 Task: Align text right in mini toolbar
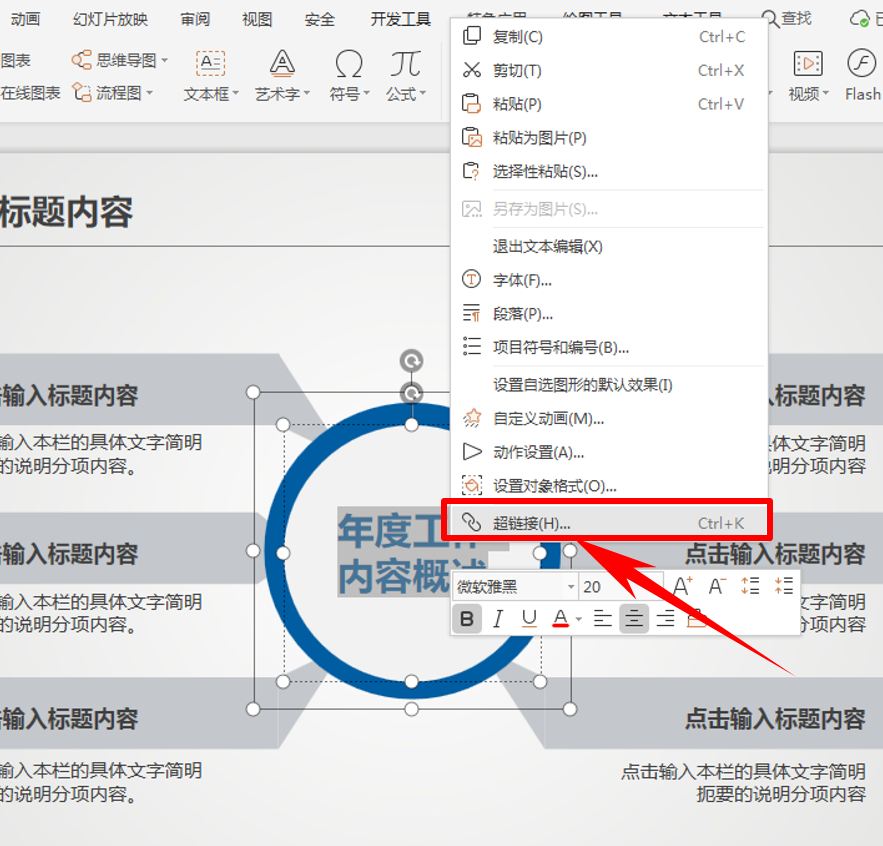coord(666,618)
